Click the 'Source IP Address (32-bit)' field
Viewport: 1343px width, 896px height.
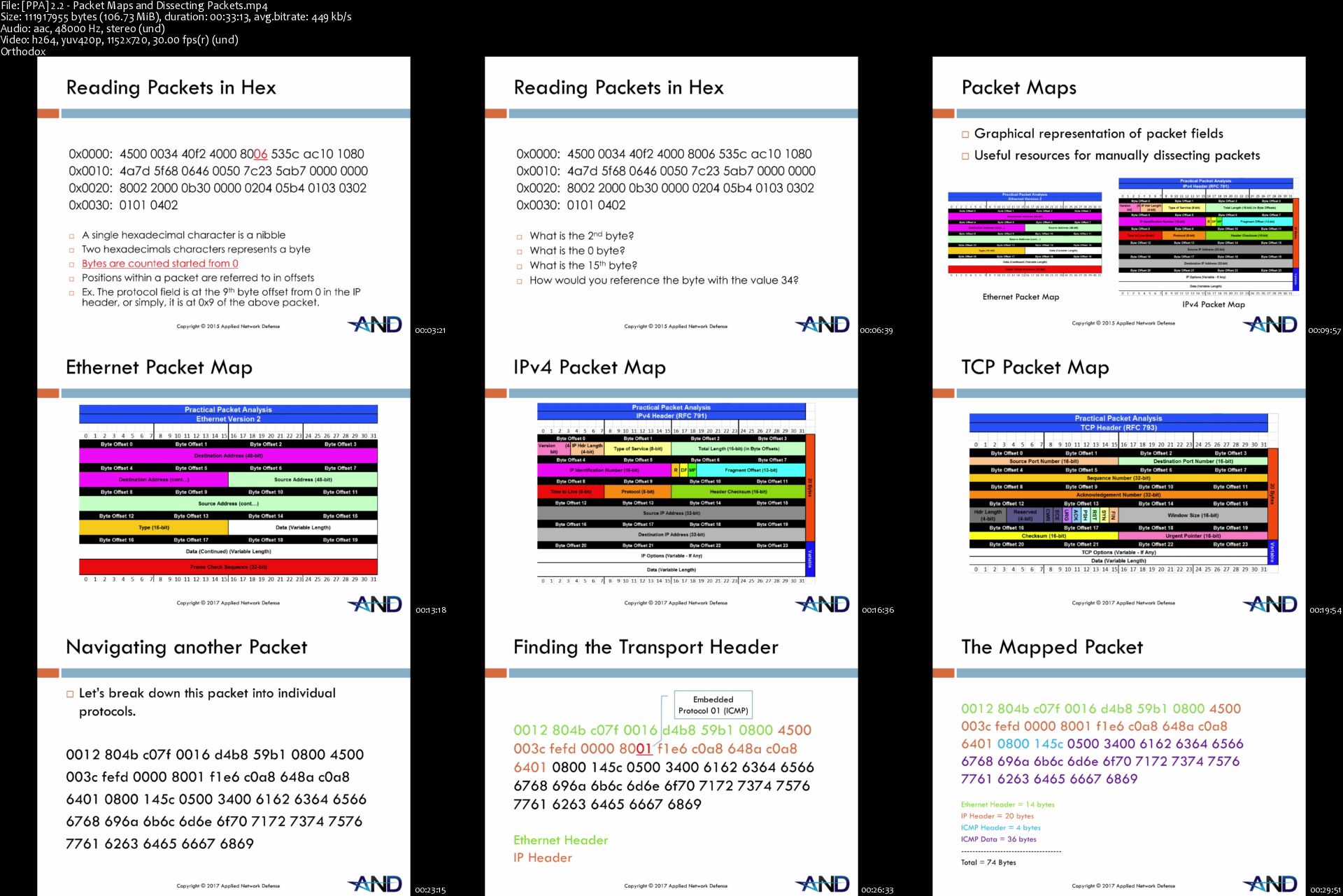(671, 513)
